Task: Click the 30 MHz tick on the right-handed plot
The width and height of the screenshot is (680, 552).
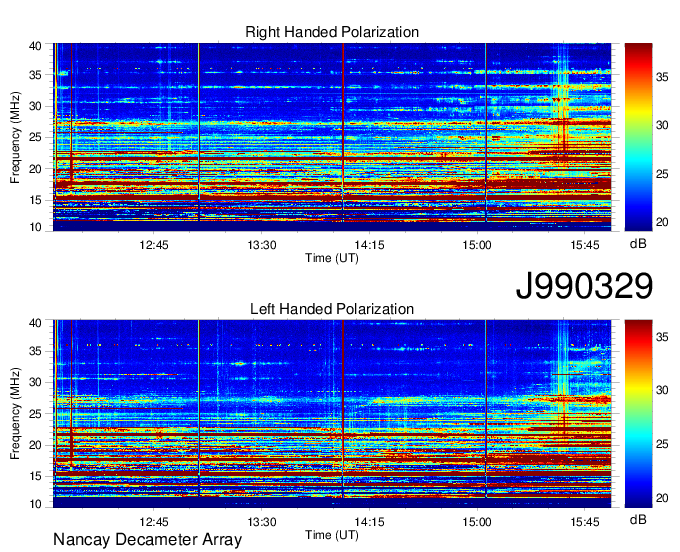Action: pyautogui.click(x=36, y=106)
